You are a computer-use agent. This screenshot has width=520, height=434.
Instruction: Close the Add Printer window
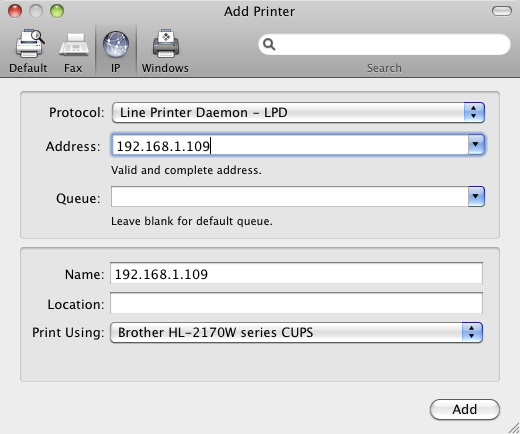pos(15,11)
